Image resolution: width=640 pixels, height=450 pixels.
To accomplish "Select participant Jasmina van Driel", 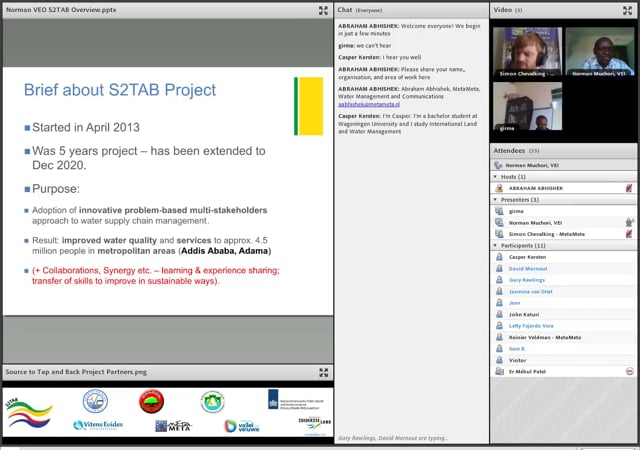I will point(563,291).
